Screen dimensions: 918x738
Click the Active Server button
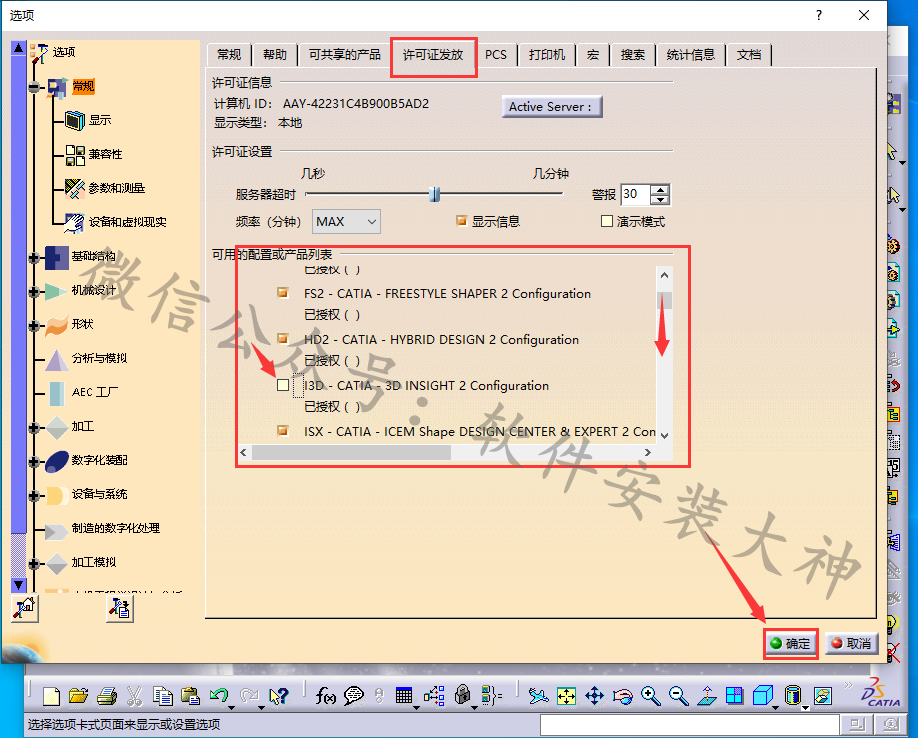pos(552,107)
